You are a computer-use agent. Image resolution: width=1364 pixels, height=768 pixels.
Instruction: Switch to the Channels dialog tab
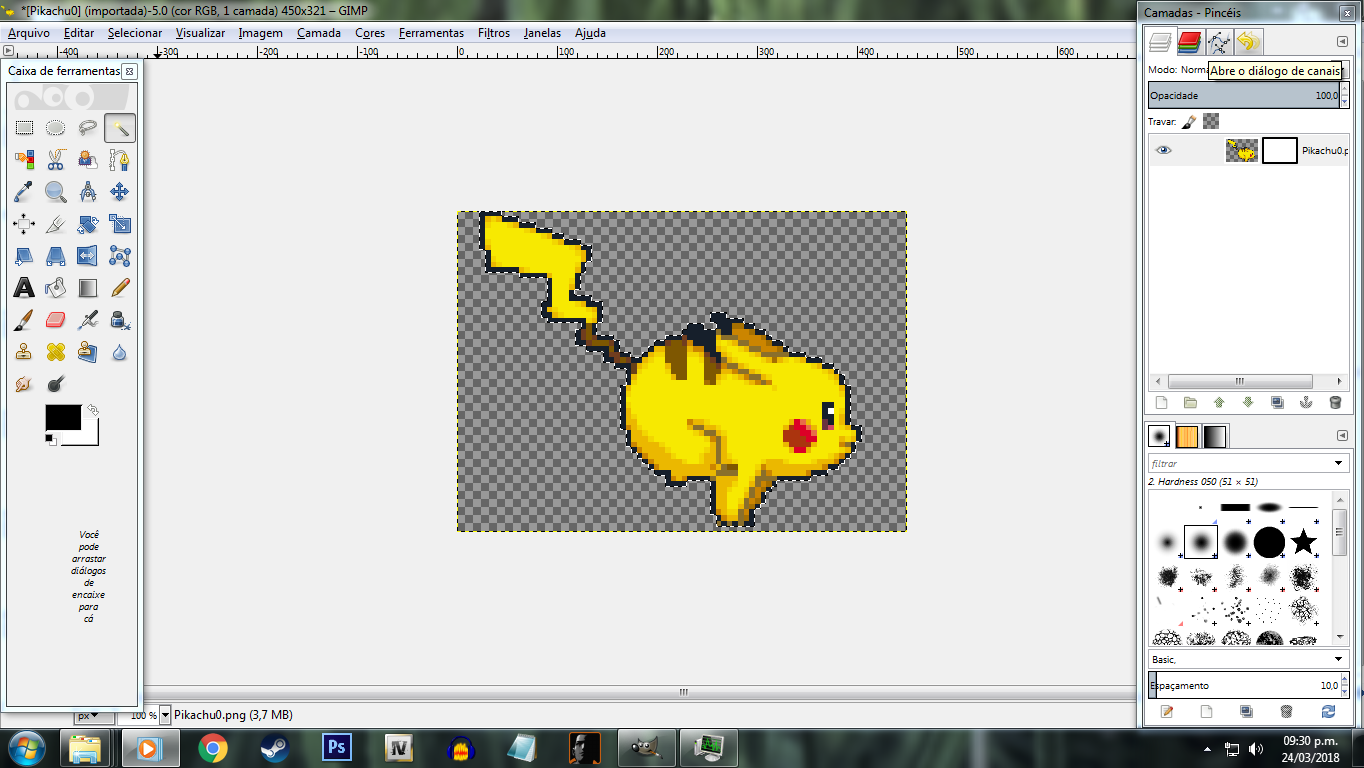tap(1189, 42)
